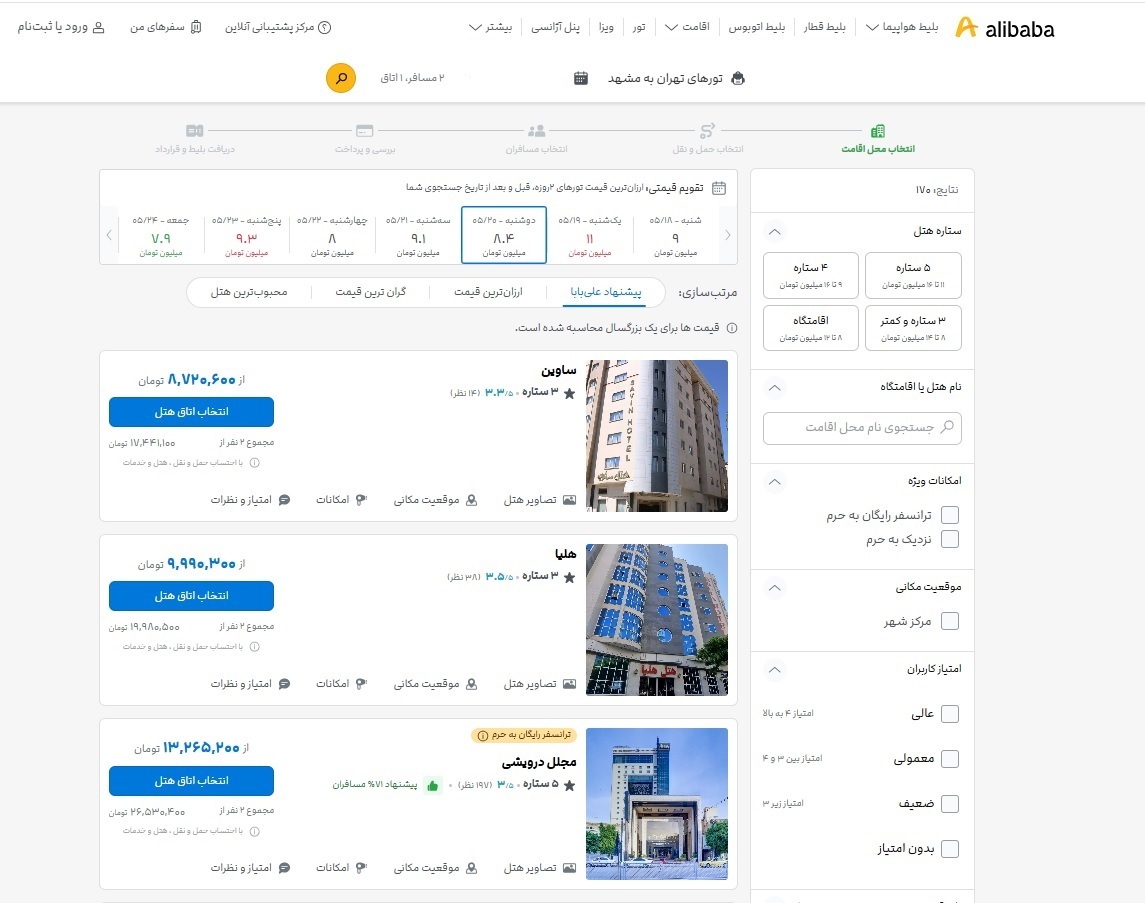Viewport: 1145px width, 903px height.
Task: Click the online support headset icon
Action: [x=322, y=27]
